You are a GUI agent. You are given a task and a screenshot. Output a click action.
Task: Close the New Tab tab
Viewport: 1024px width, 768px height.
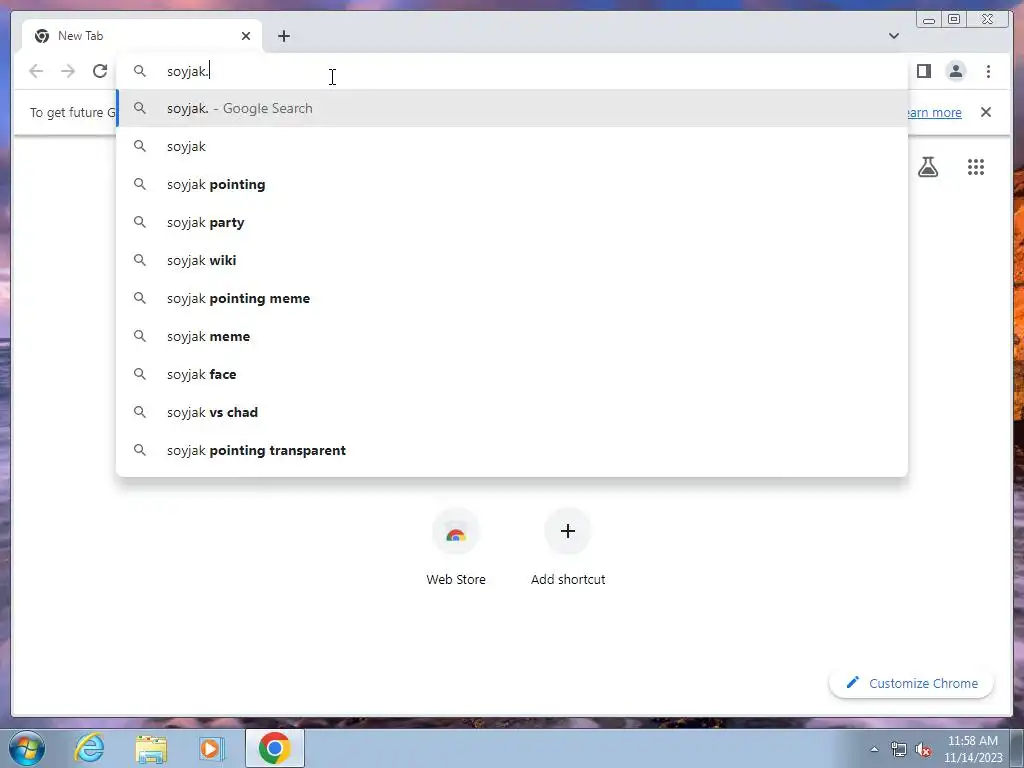point(246,36)
